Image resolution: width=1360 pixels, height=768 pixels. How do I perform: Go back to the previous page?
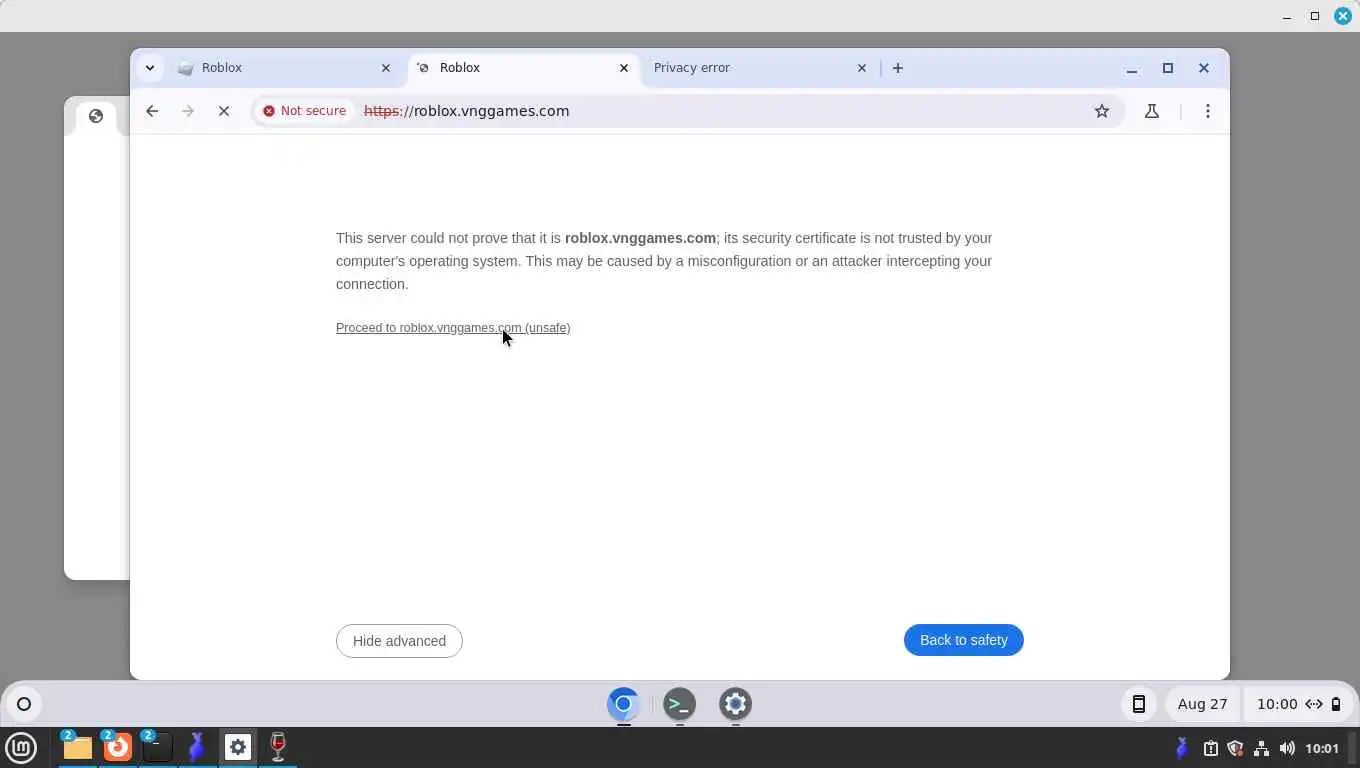pyautogui.click(x=152, y=111)
